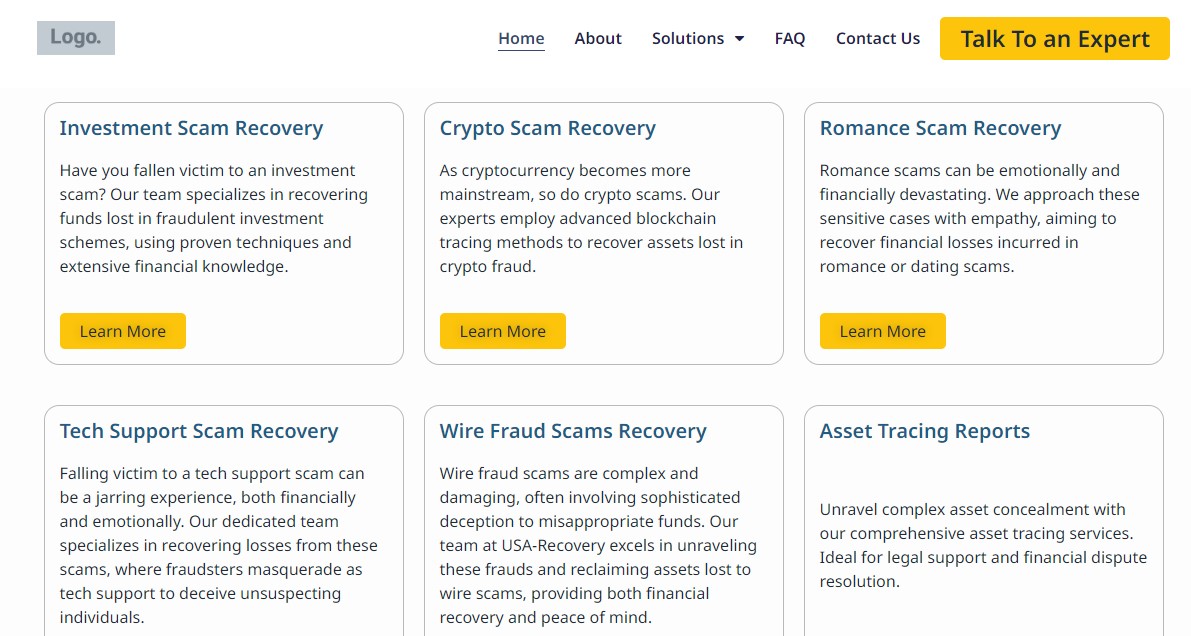1191x636 pixels.
Task: Go to the Home nav item
Action: 521,38
